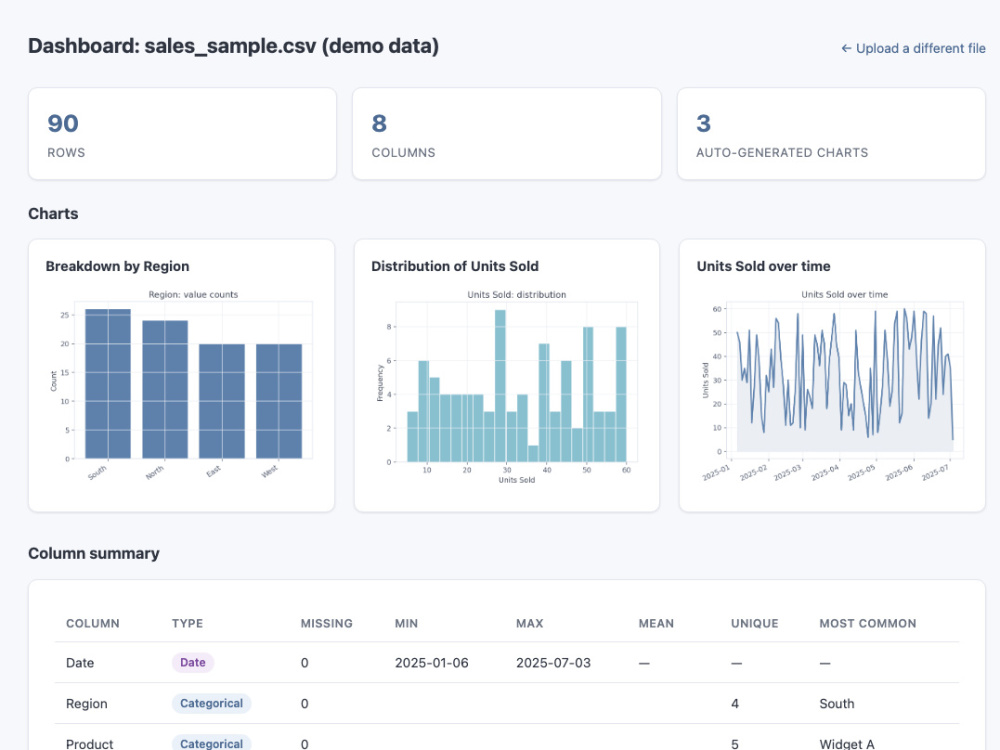This screenshot has width=1000, height=750.
Task: Click the MOST COMMON table header
Action: (867, 624)
